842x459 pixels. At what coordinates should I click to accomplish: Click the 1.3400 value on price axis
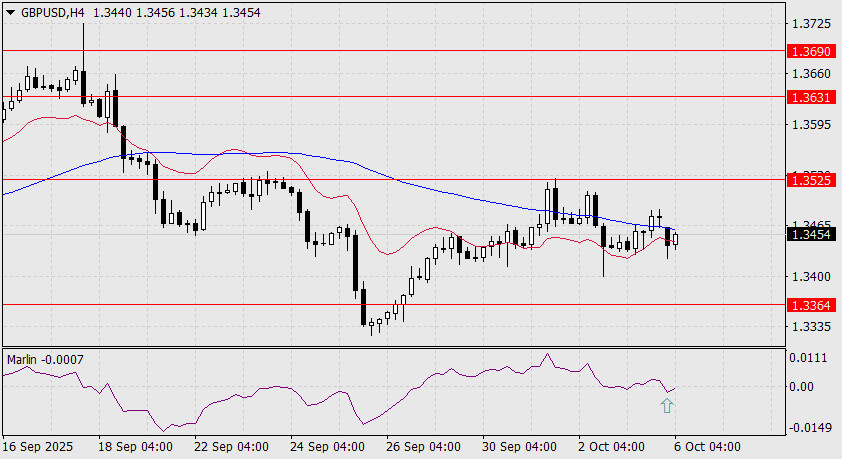811,277
